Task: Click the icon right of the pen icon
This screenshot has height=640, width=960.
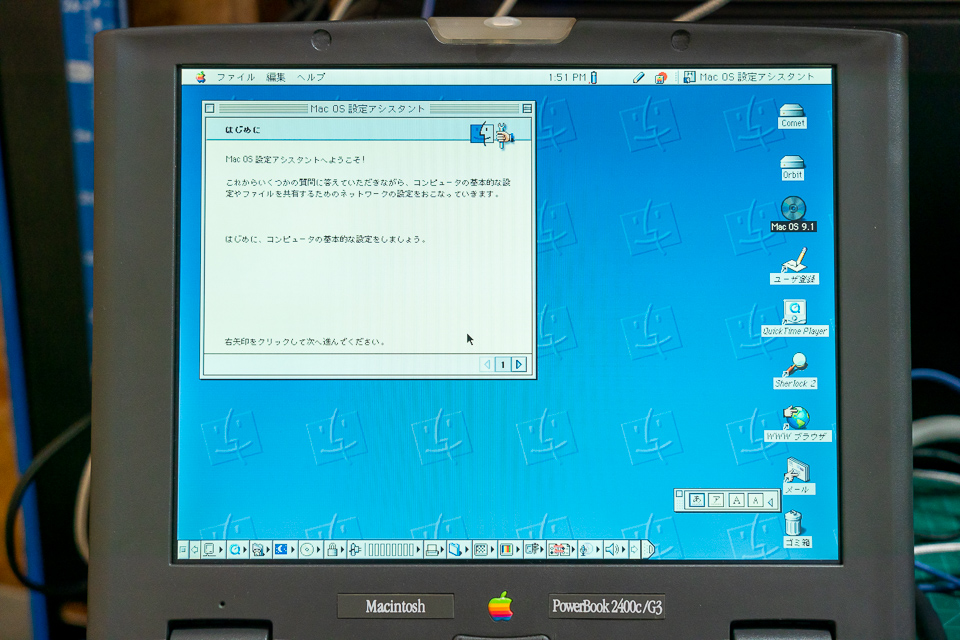Action: click(661, 77)
